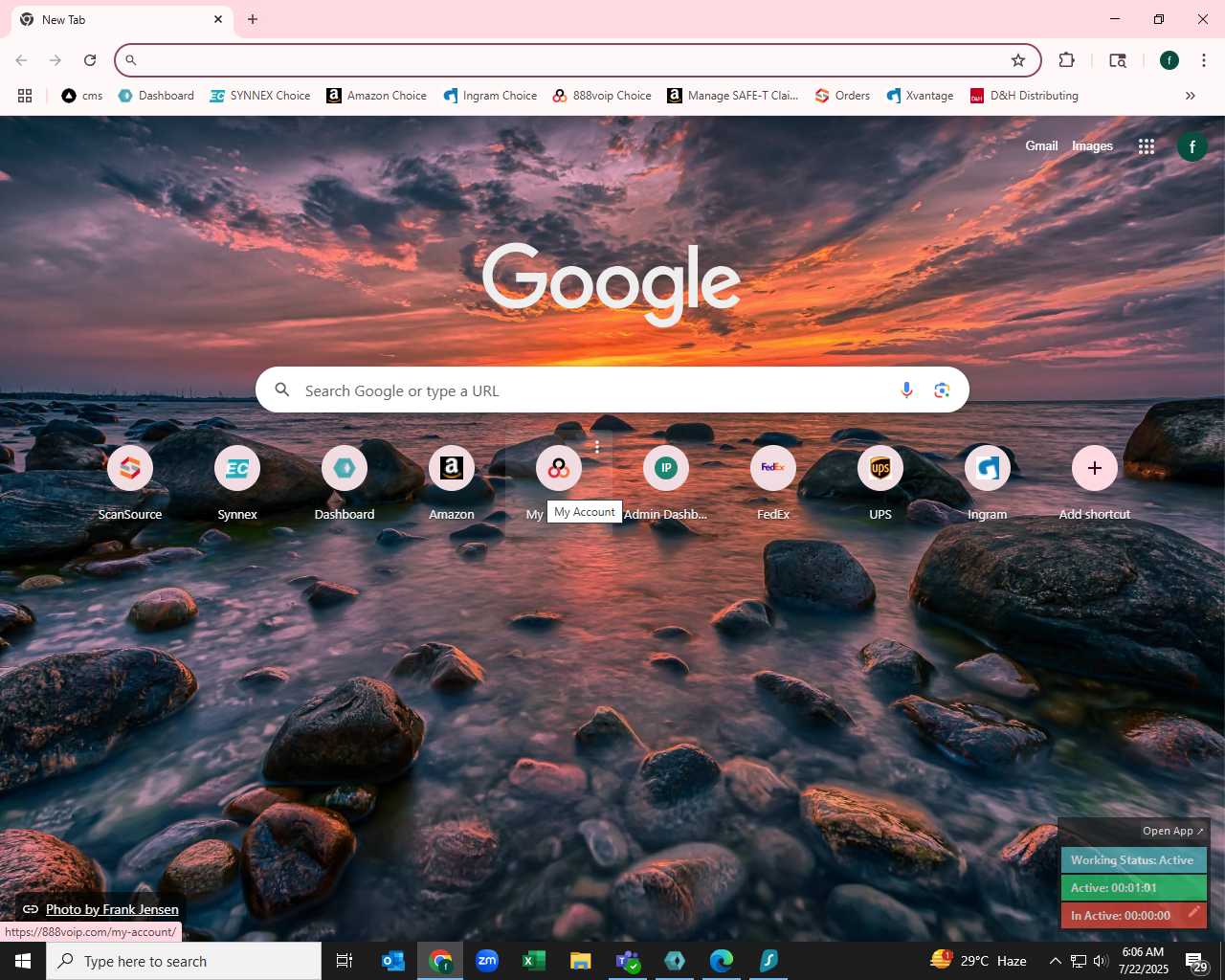
Task: Open the Xvantage bookmark
Action: coord(920,96)
